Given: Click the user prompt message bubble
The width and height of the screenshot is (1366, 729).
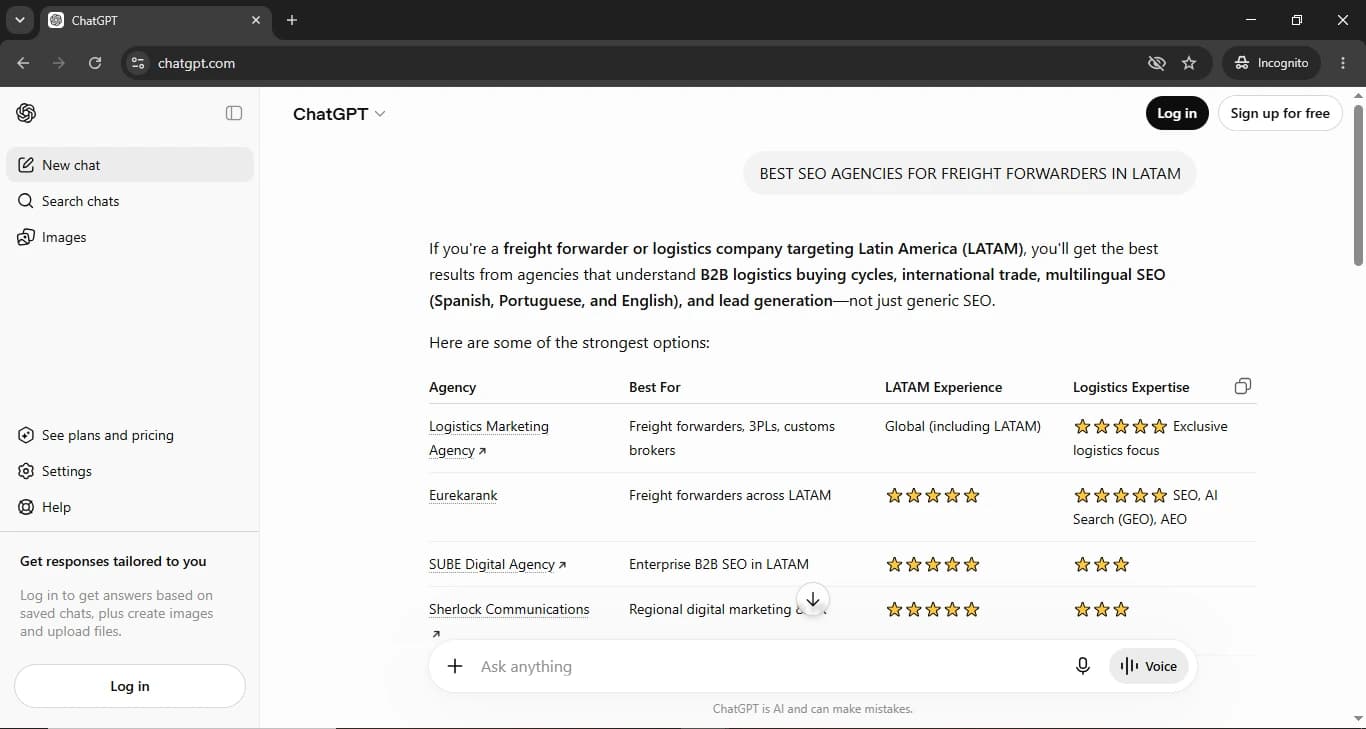Looking at the screenshot, I should tap(970, 173).
